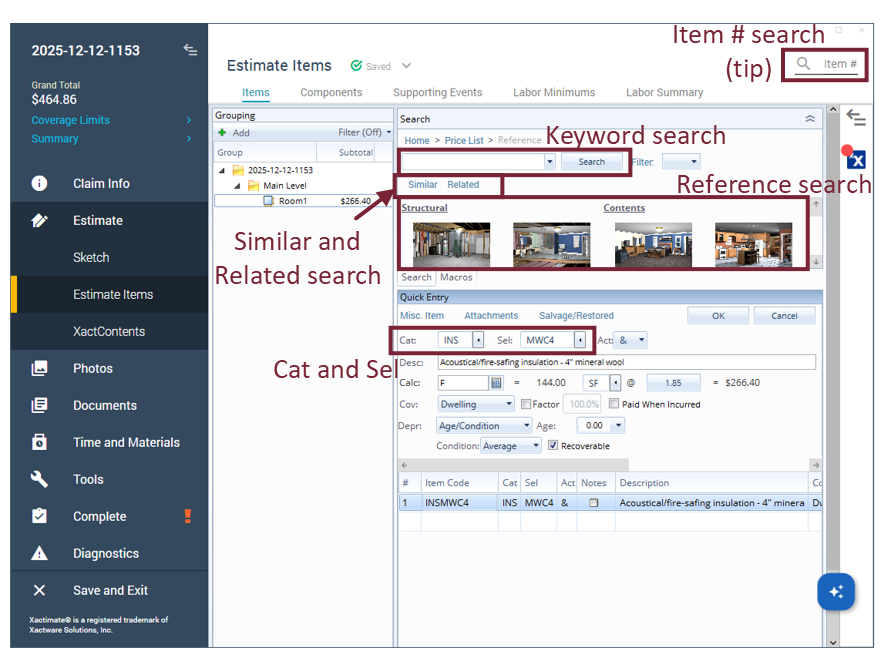Enable the Factor checkbox
This screenshot has height=658, width=896.
click(x=526, y=405)
